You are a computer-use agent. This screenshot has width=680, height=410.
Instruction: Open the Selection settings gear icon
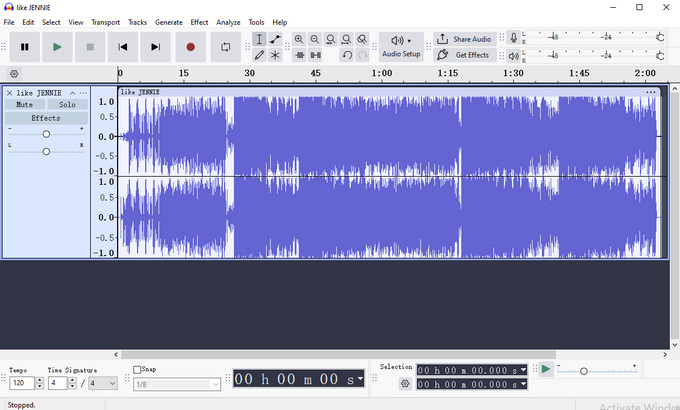coord(405,384)
